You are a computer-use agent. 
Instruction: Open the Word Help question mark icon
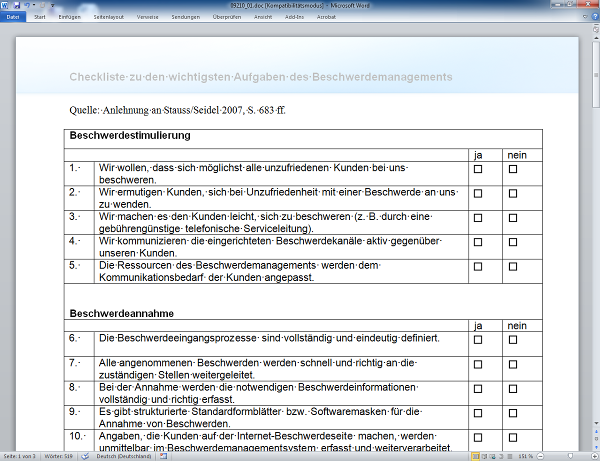[x=593, y=17]
